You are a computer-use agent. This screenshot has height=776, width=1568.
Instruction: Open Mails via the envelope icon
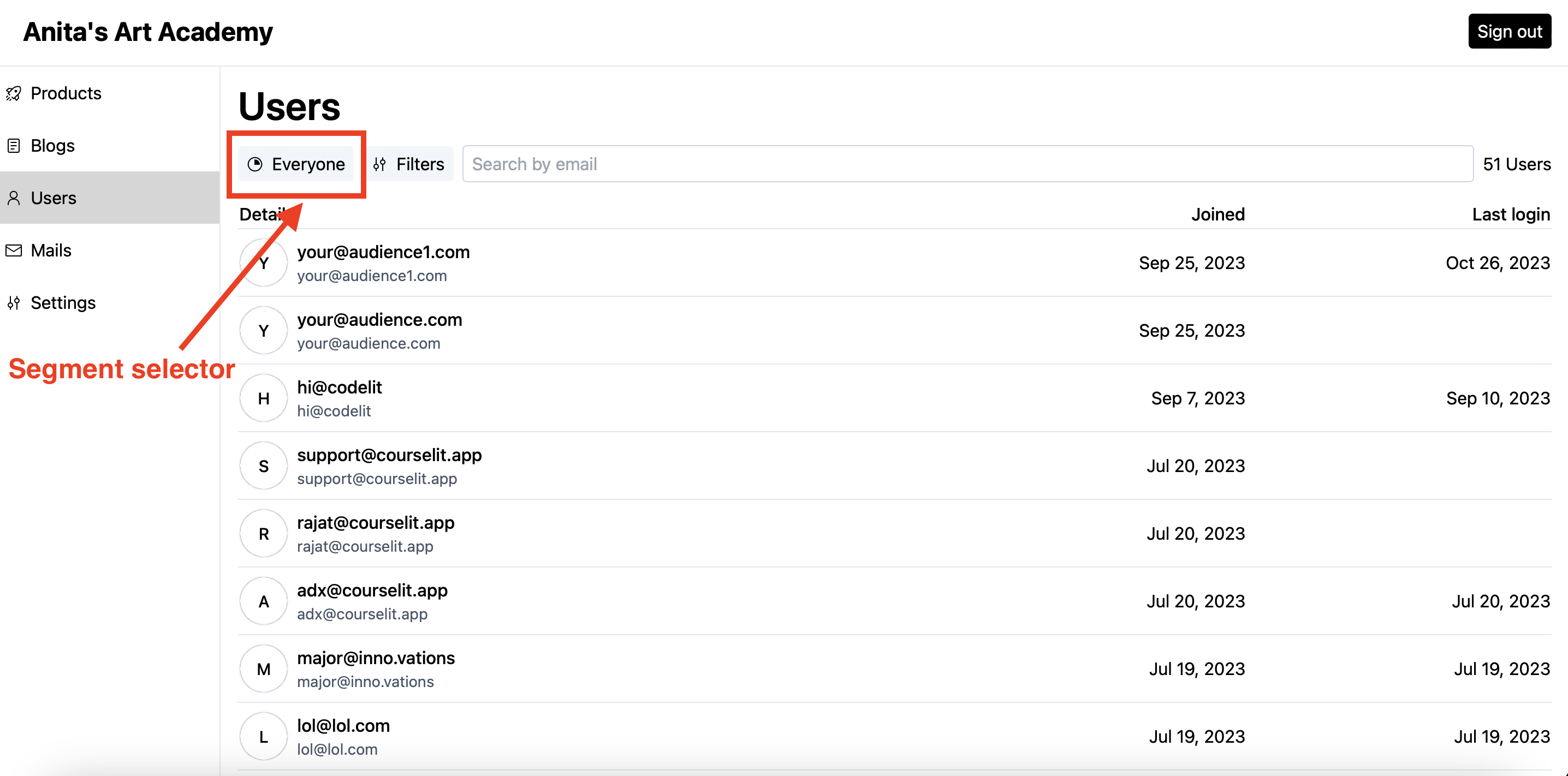[x=14, y=250]
